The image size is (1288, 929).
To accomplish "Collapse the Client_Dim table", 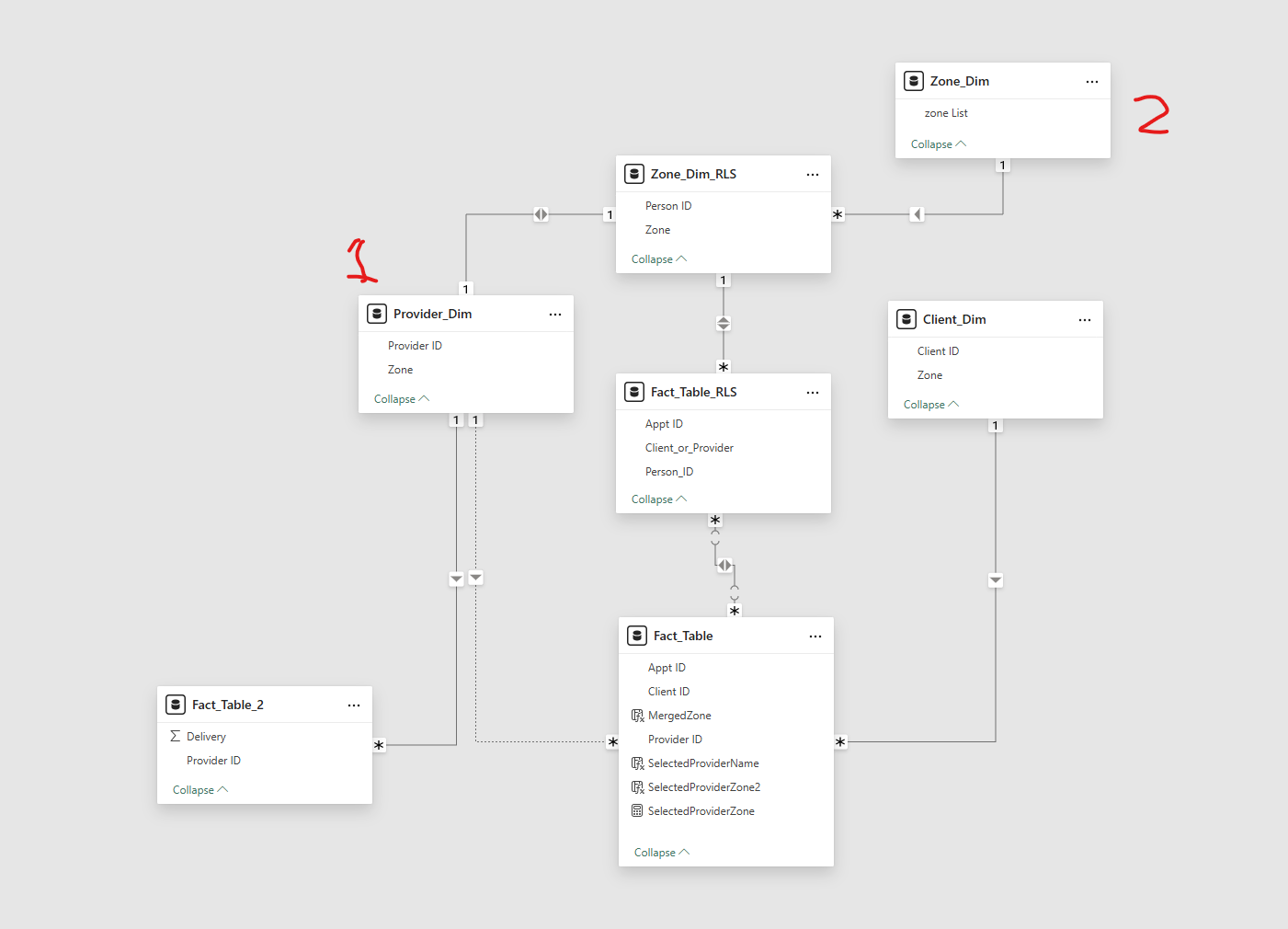I will [x=931, y=405].
